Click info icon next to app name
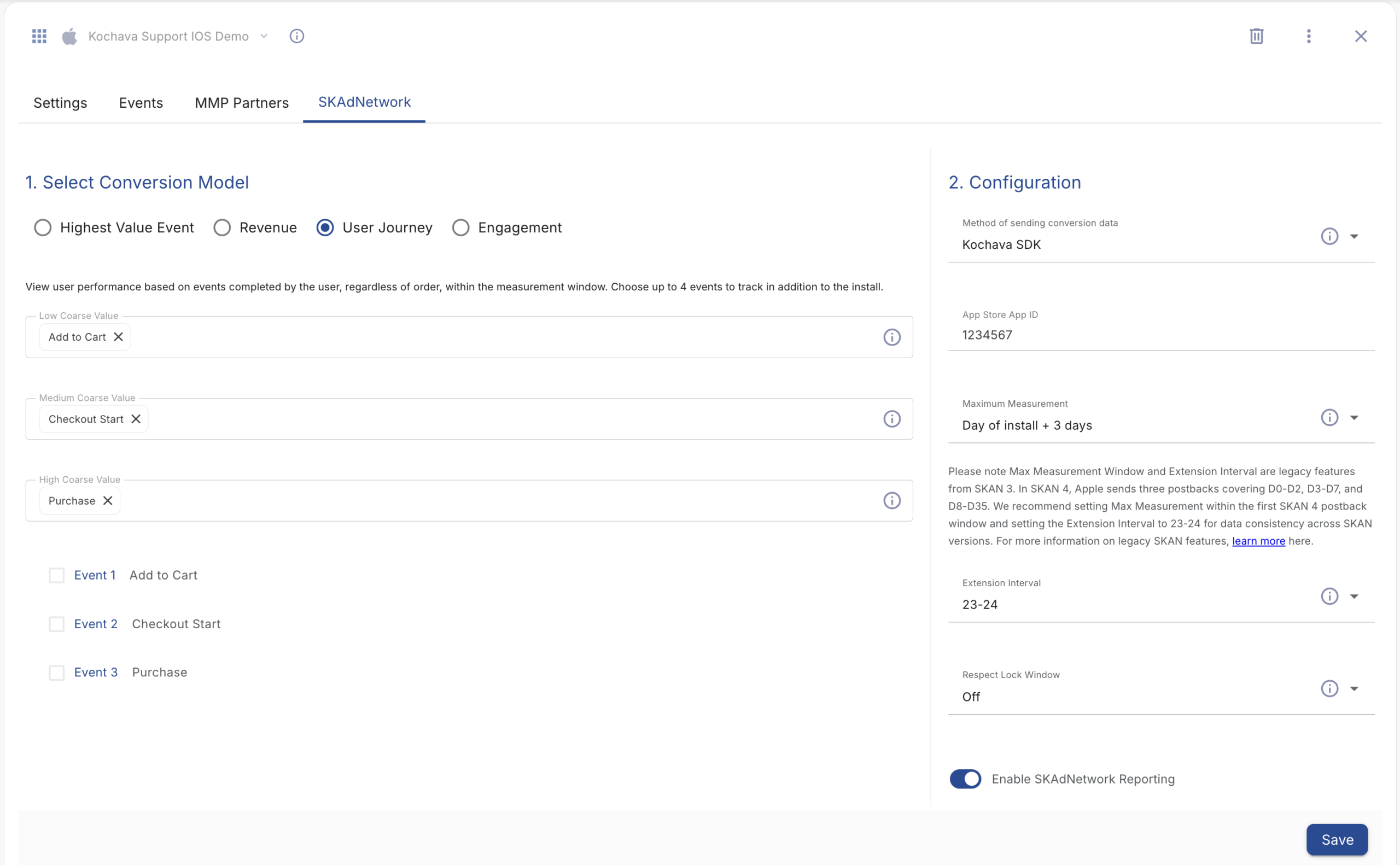 point(296,36)
